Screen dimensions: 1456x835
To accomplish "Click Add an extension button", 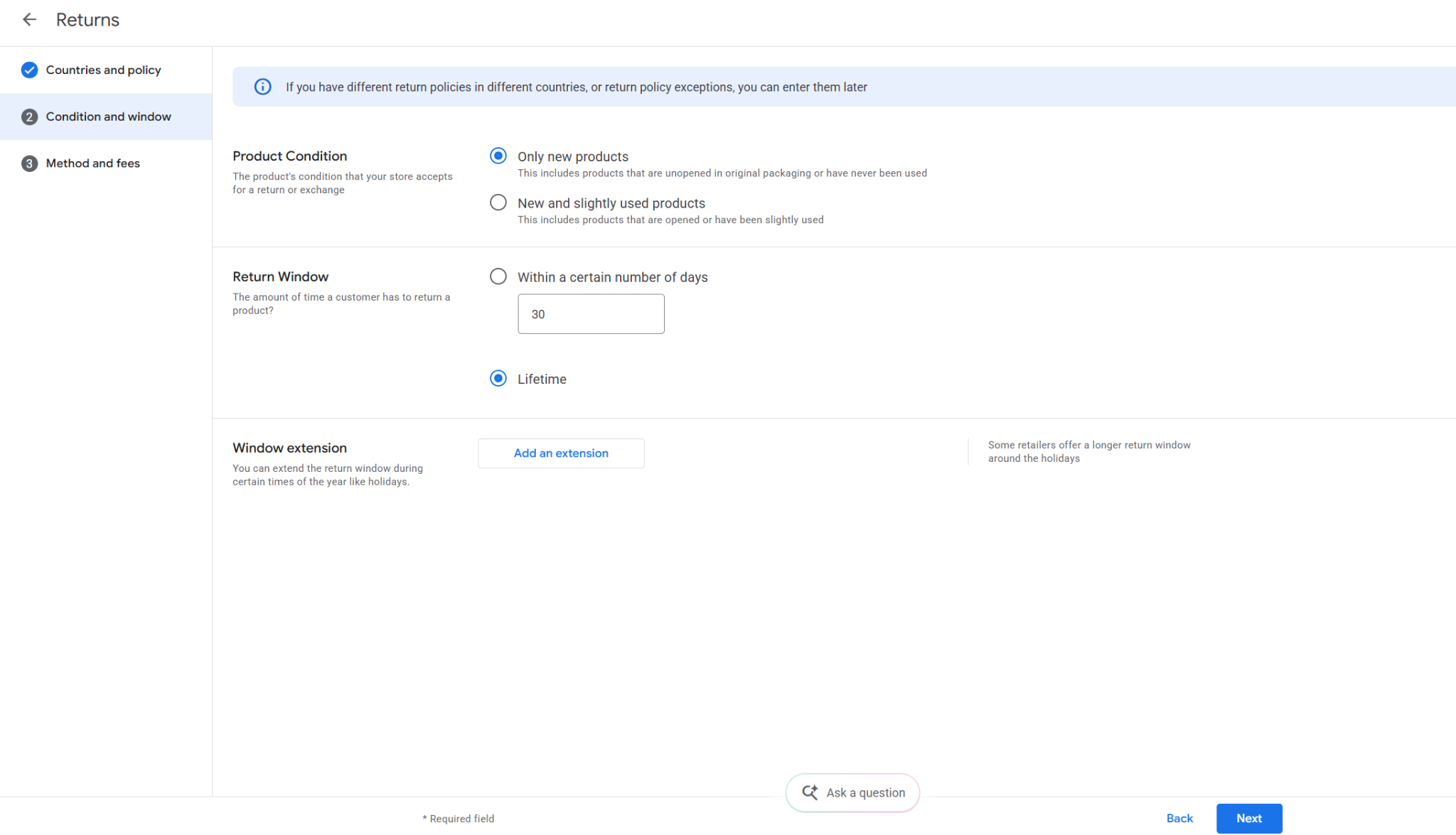I will pos(561,453).
